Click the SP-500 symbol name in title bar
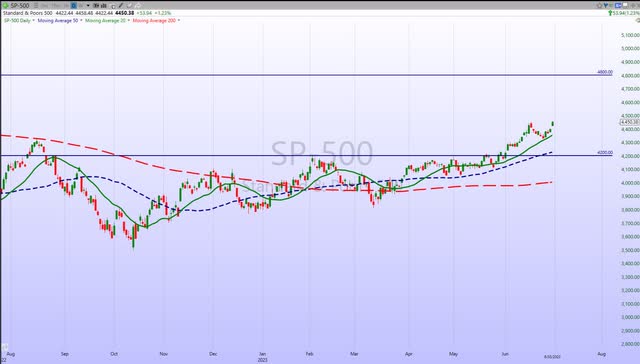Screen dimensions: 640x364 tap(20, 6)
